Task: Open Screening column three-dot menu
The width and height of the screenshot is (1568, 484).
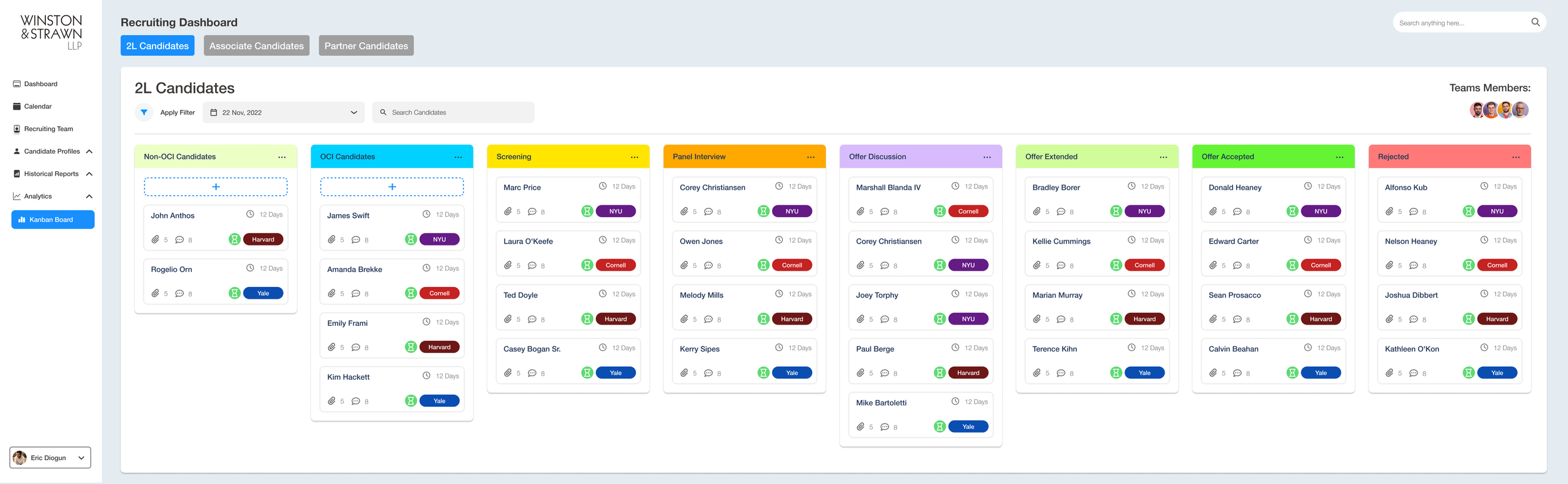Action: [634, 157]
